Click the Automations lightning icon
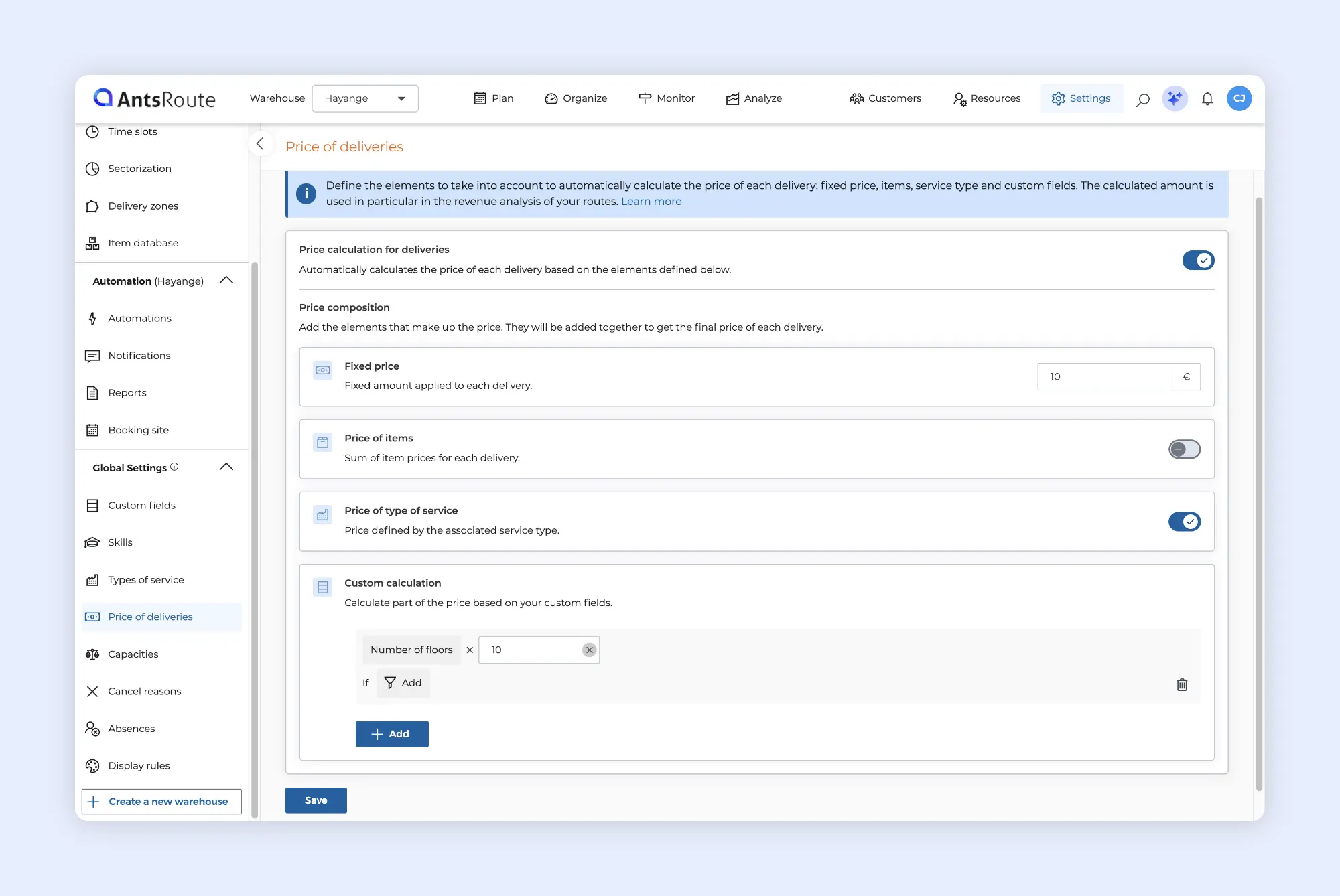Viewport: 1340px width, 896px height. pyautogui.click(x=92, y=318)
